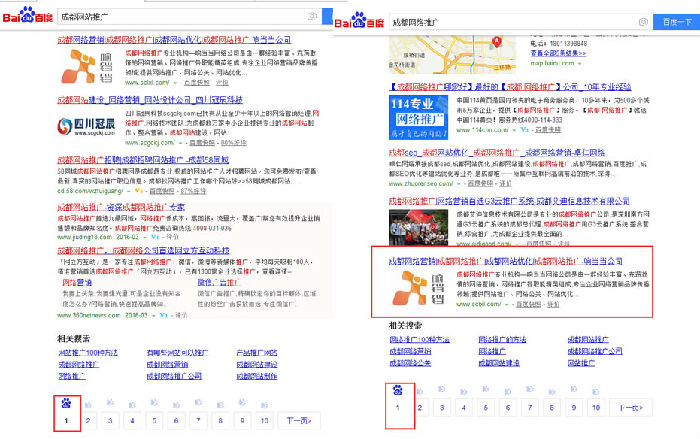Open 四川冠辰 logo thumbnail

click(86, 126)
